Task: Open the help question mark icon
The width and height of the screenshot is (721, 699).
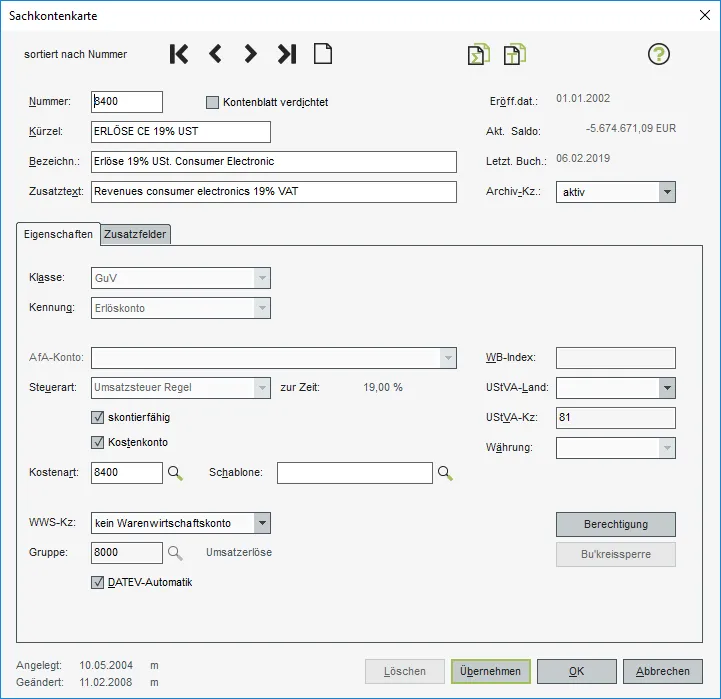Action: (658, 54)
